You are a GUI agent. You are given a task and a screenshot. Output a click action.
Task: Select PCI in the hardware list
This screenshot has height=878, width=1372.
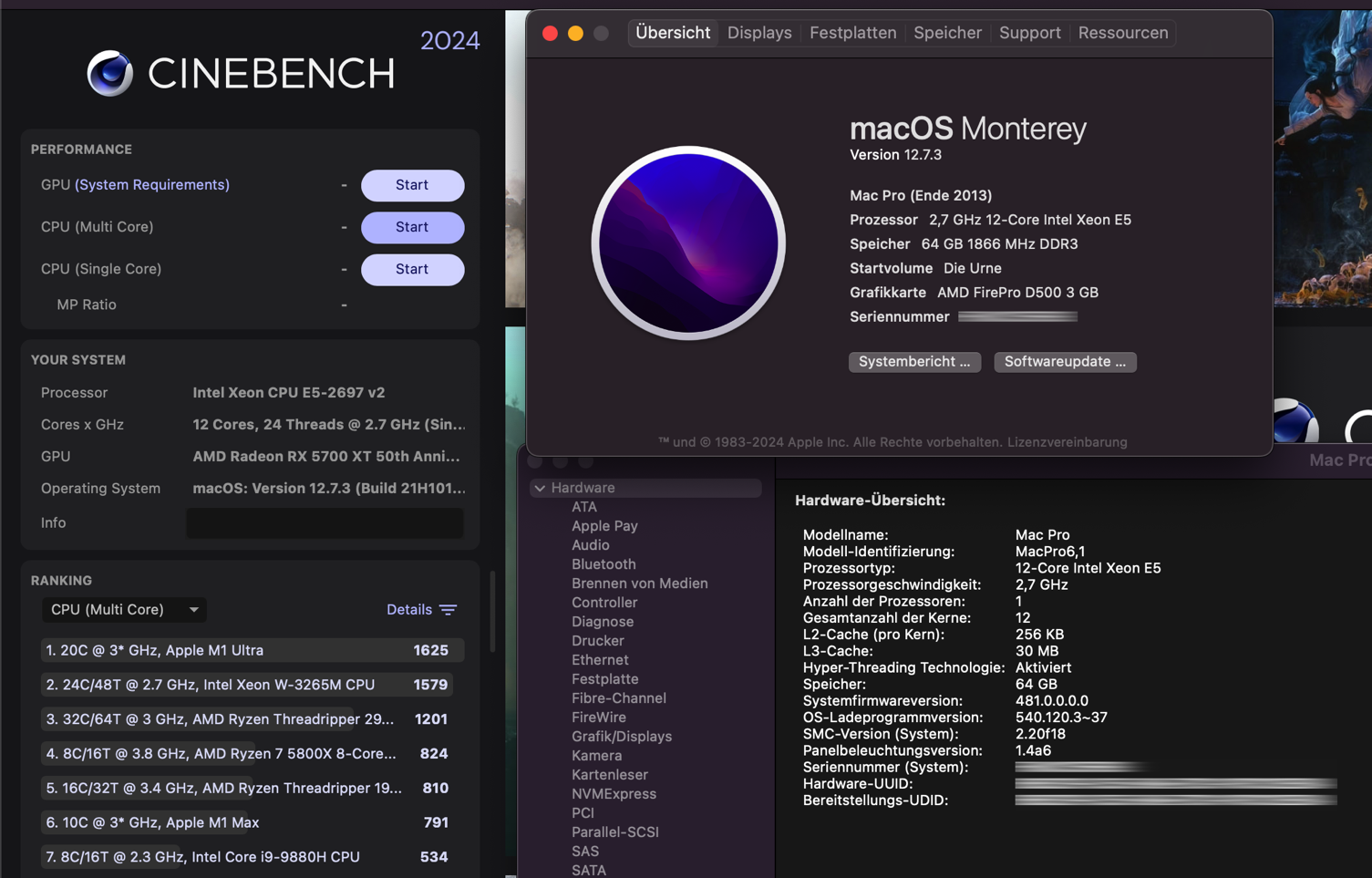point(583,813)
